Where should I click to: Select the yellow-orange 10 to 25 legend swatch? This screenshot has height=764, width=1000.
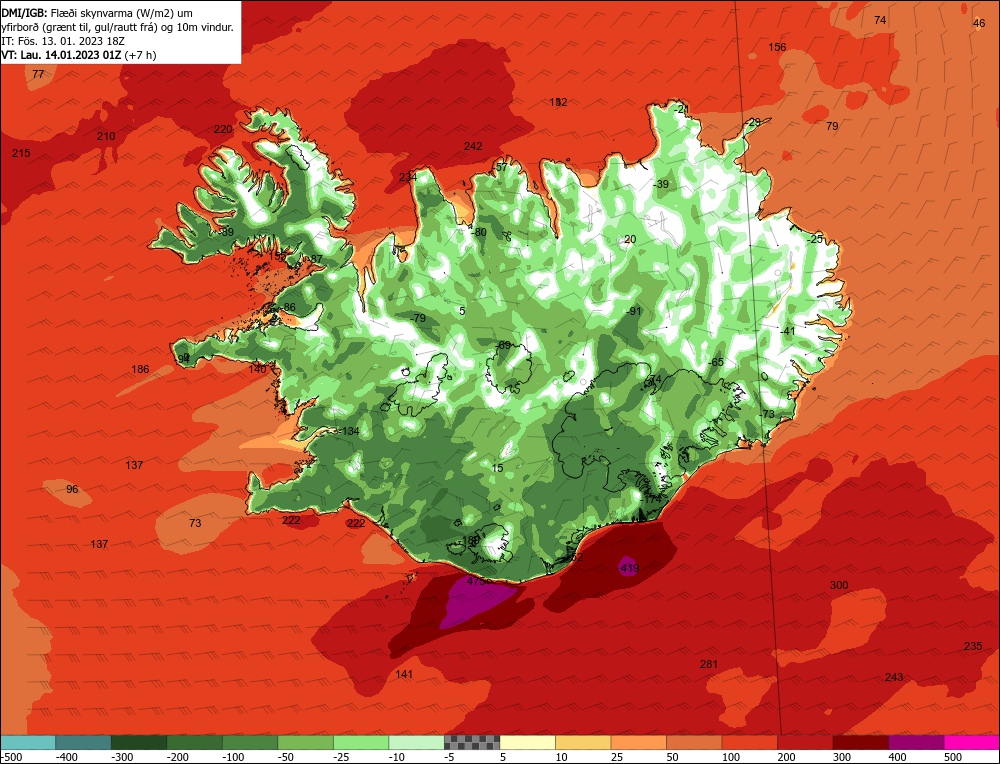[583, 742]
